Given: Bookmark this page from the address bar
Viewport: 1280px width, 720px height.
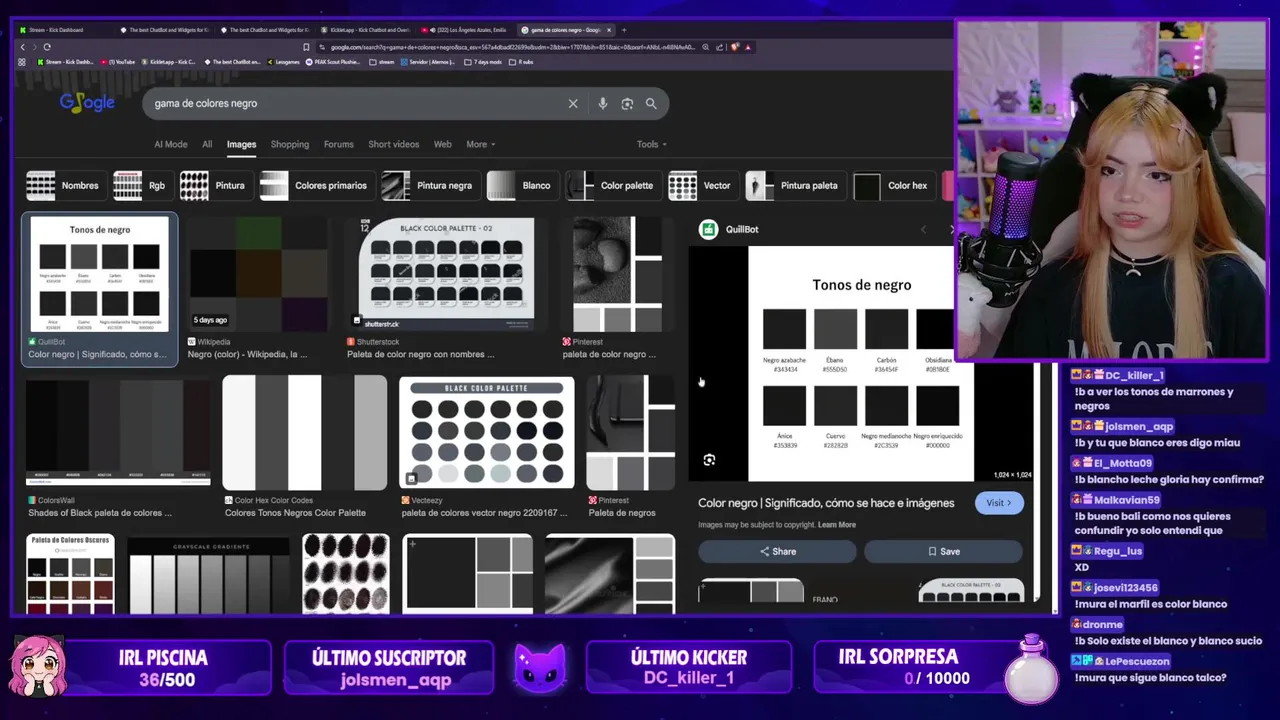Looking at the screenshot, I should point(306,47).
